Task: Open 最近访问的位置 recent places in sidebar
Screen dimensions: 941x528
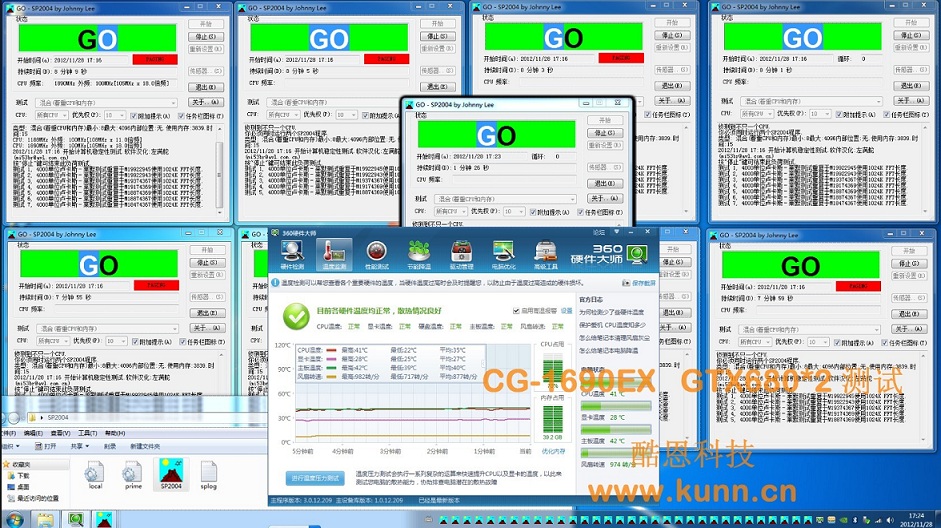Action: click(34, 499)
